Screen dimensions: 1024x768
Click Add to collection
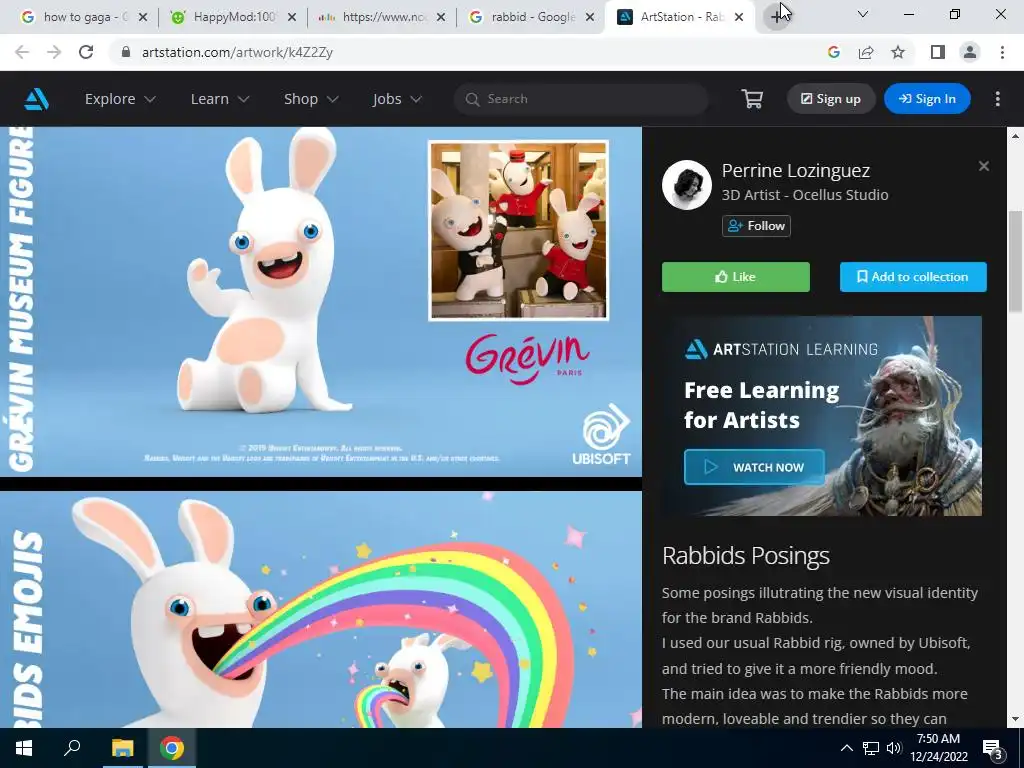[x=913, y=277]
